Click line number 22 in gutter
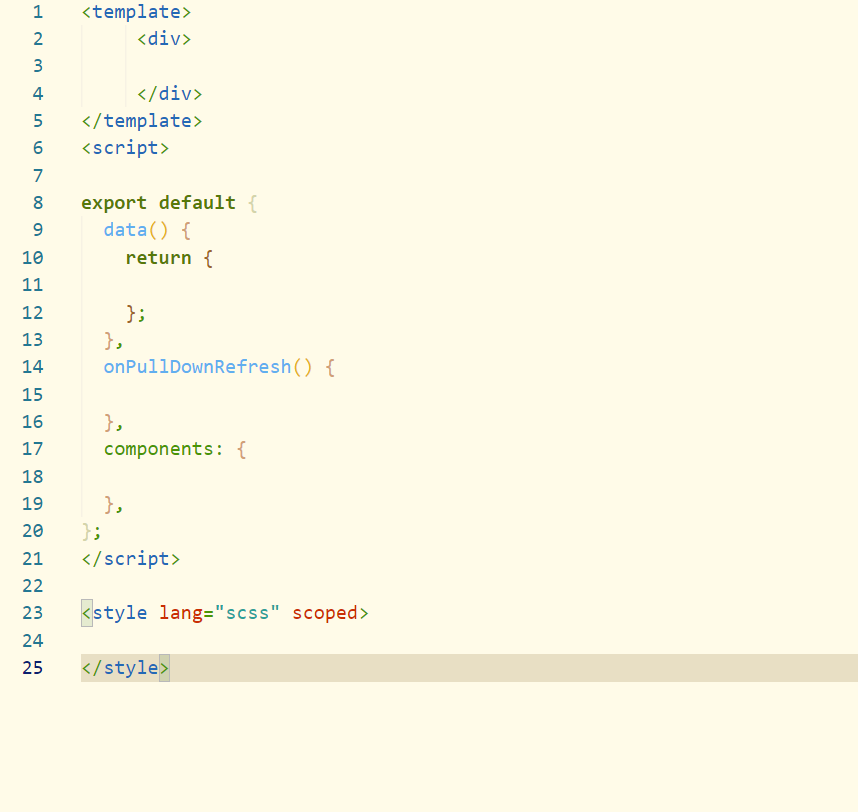The image size is (858, 812). pyautogui.click(x=32, y=586)
